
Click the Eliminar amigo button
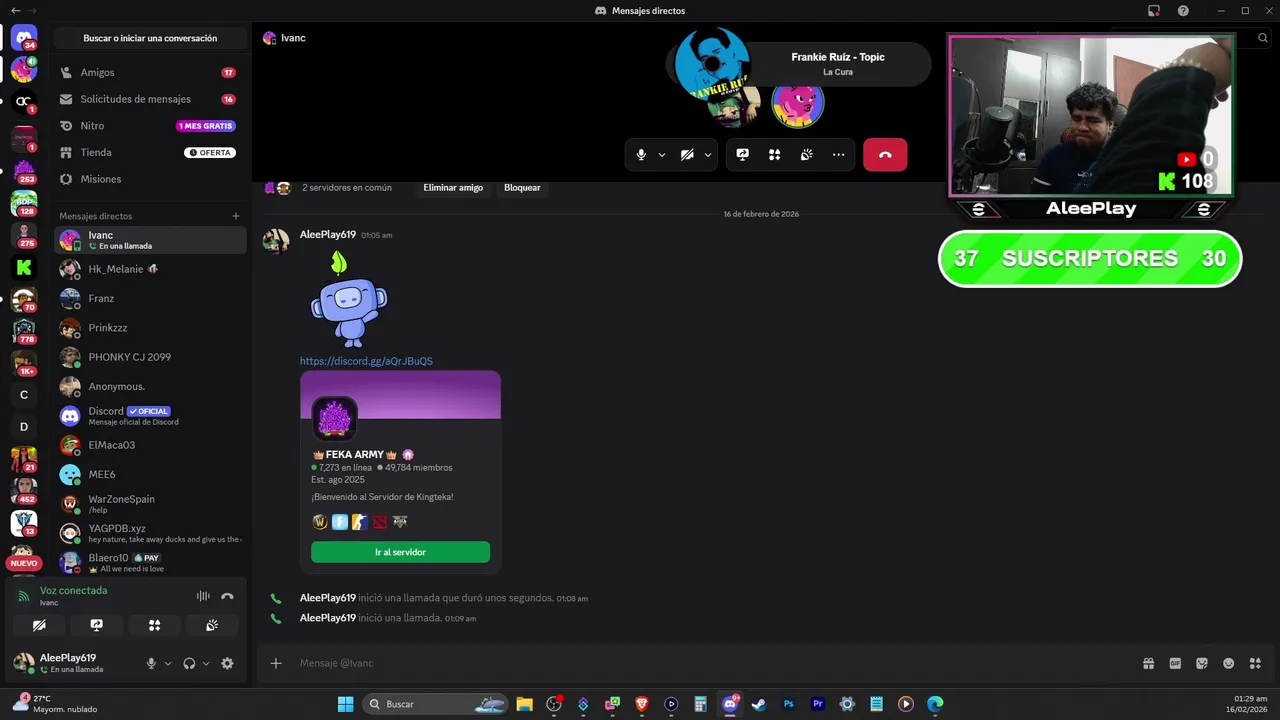(453, 188)
